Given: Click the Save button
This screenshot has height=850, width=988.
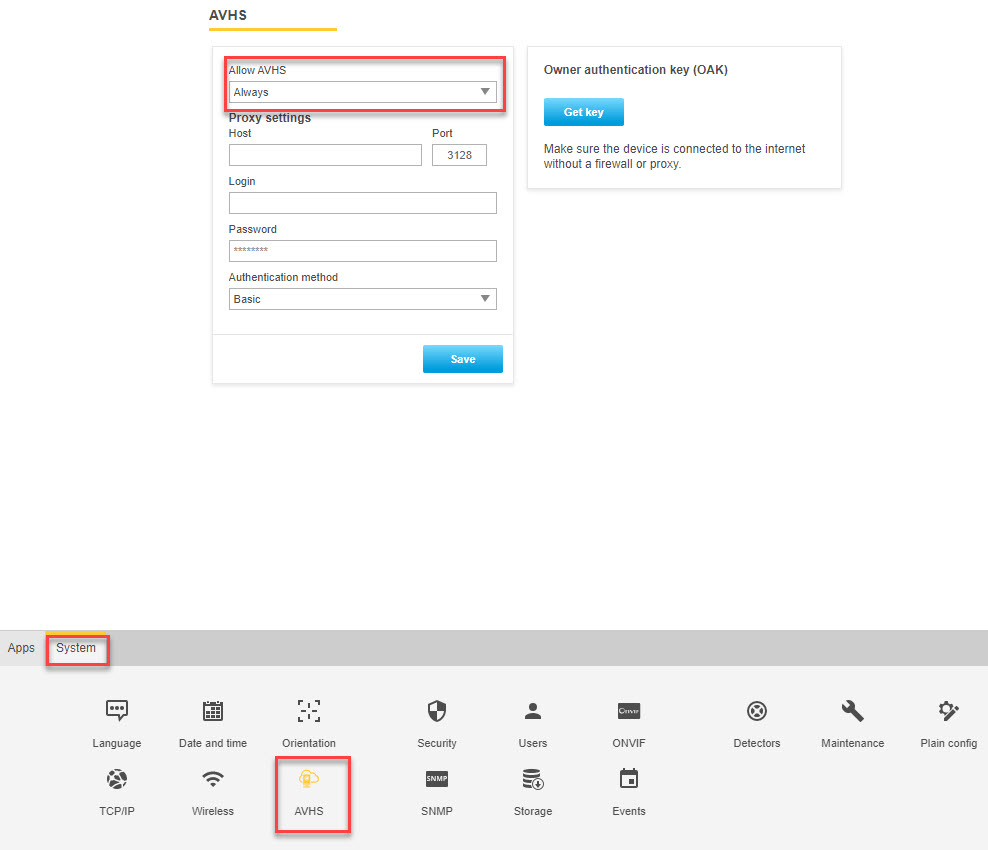Looking at the screenshot, I should (462, 359).
